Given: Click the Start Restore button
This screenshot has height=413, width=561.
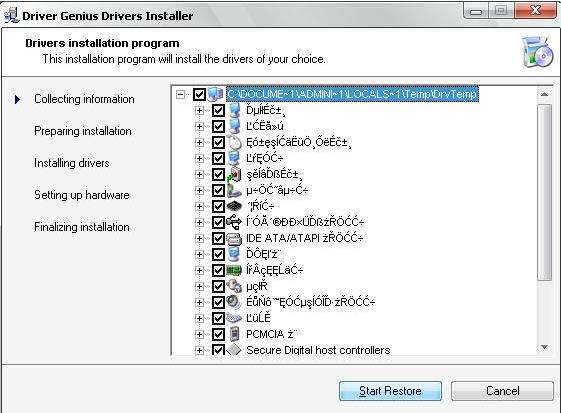Looking at the screenshot, I should pyautogui.click(x=390, y=391).
